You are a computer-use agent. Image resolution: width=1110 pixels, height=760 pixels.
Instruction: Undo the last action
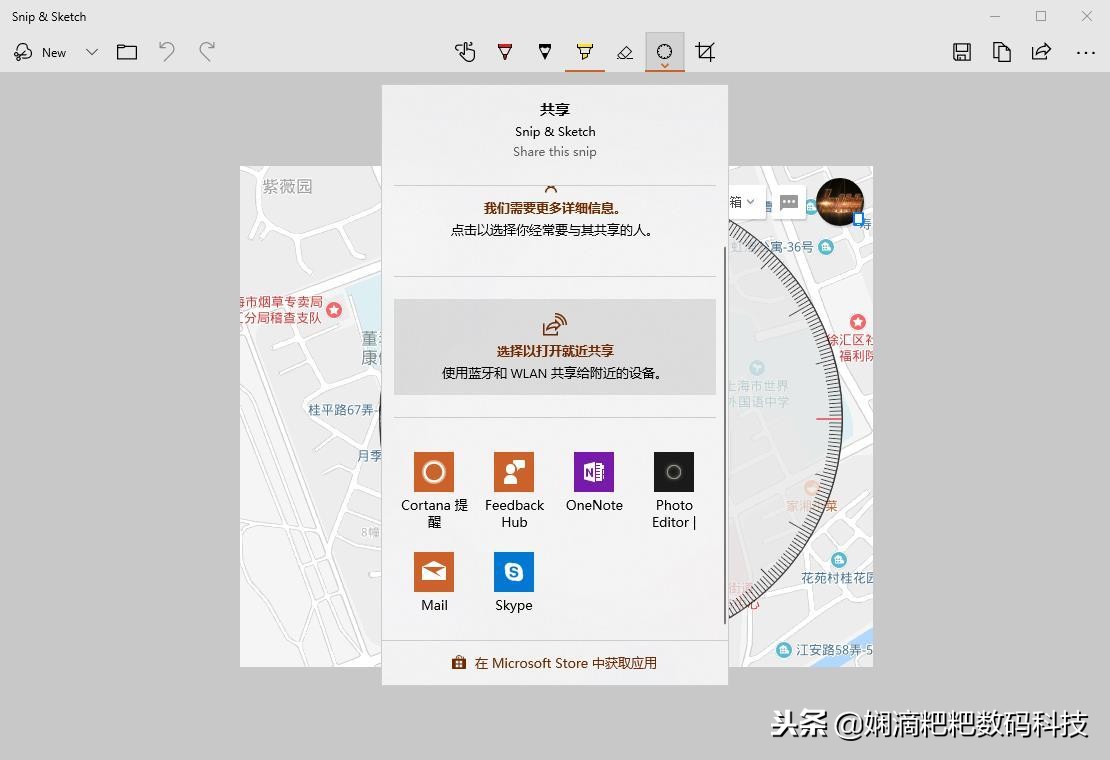tap(166, 52)
